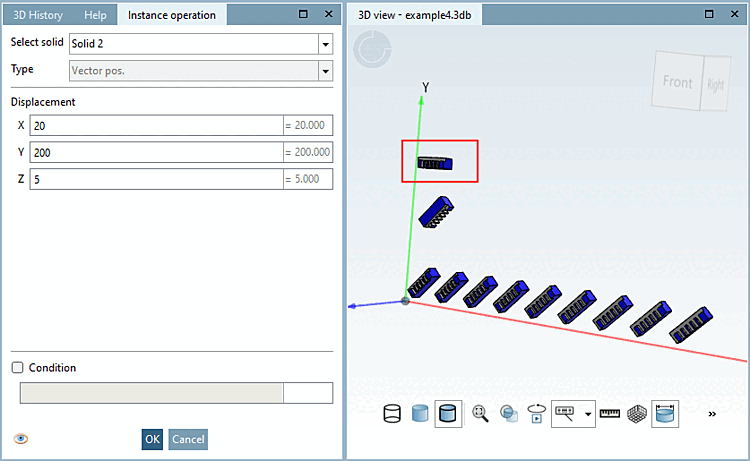The image size is (750, 461).
Task: Click the Right face of the view cube
Action: (716, 85)
